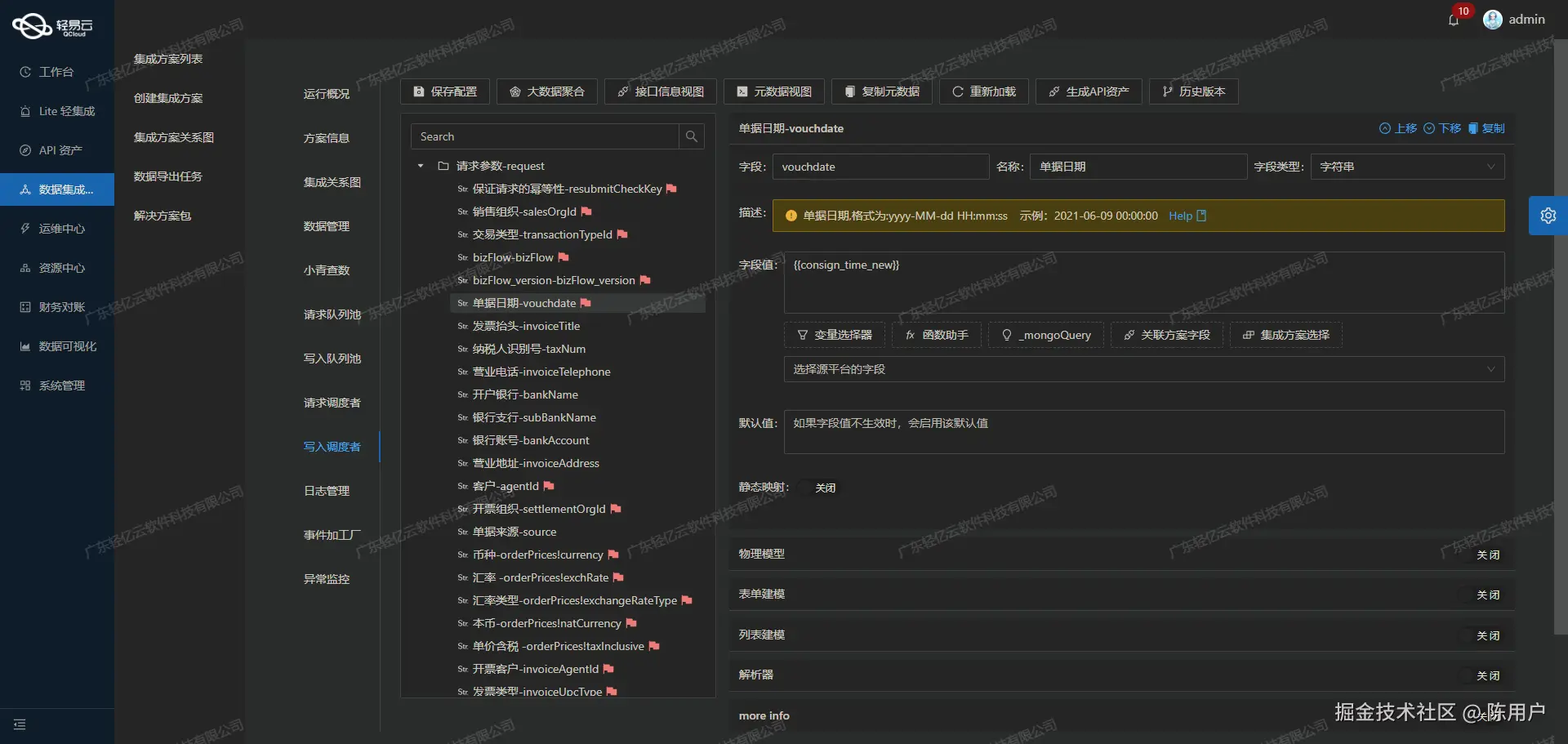The image size is (1568, 744).
Task: Click 上移 to move field up
Action: tap(1398, 128)
